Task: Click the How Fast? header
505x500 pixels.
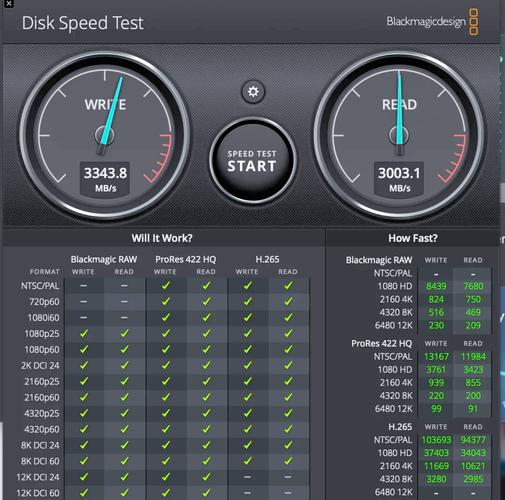Action: click(413, 238)
